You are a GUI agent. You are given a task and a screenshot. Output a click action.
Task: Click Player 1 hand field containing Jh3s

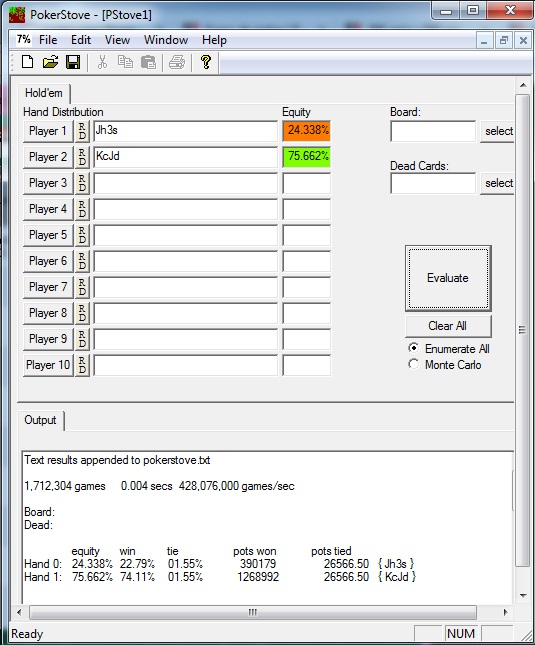pos(185,131)
